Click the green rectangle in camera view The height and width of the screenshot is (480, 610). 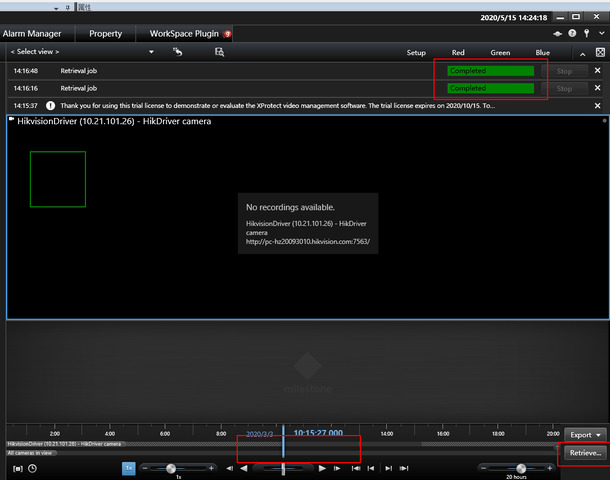[58, 180]
